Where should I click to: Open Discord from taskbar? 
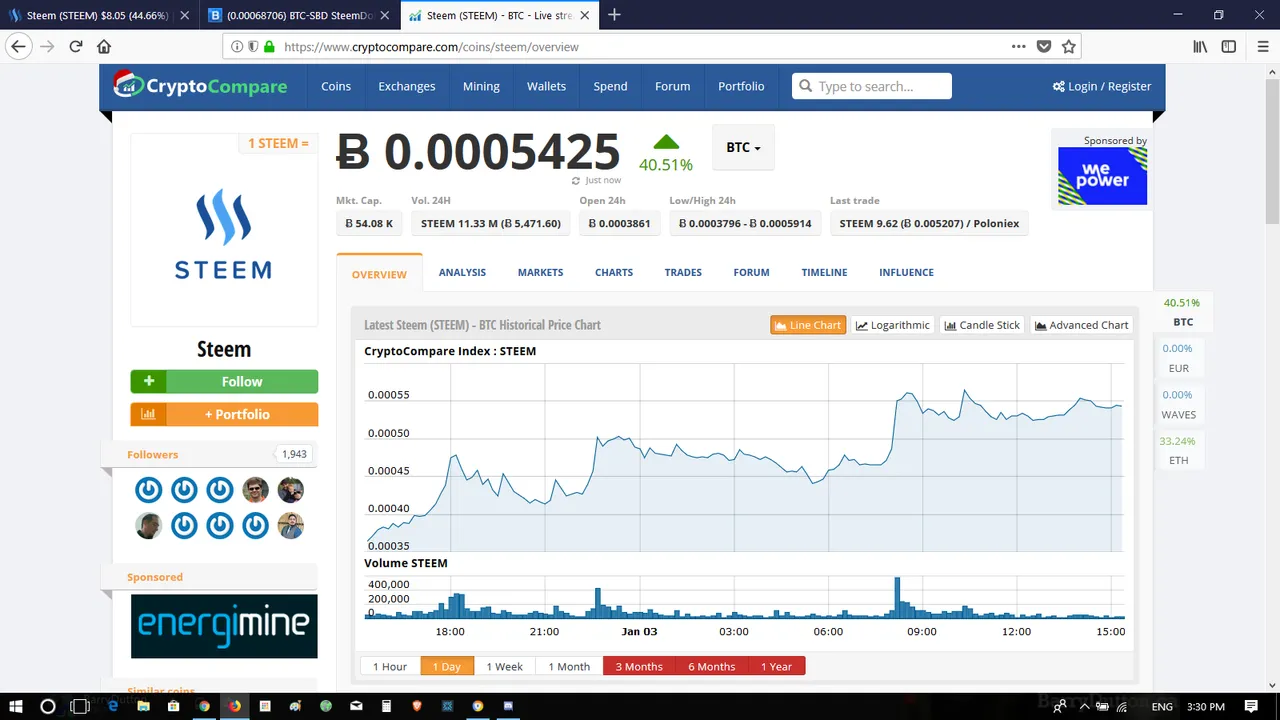[508, 706]
